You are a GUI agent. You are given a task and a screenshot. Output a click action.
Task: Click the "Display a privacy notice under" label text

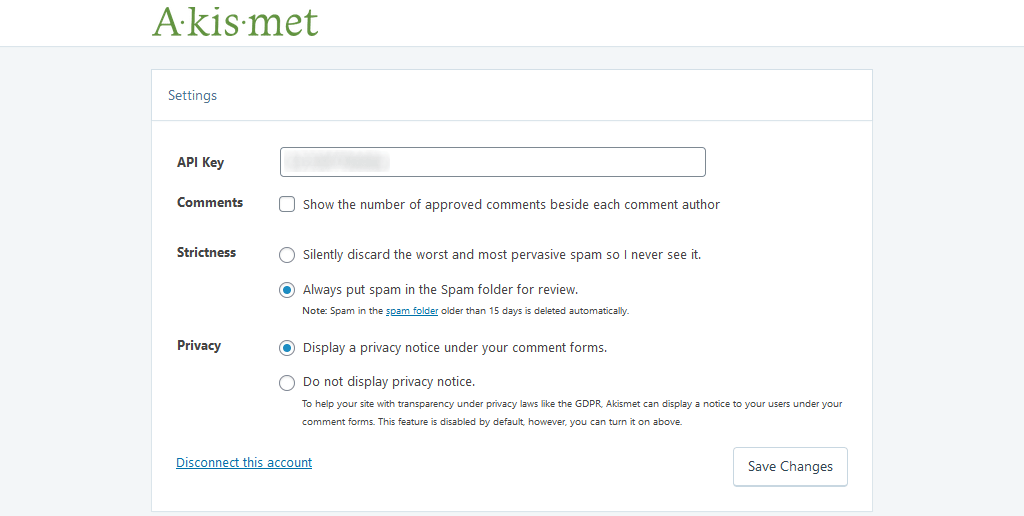click(x=455, y=348)
